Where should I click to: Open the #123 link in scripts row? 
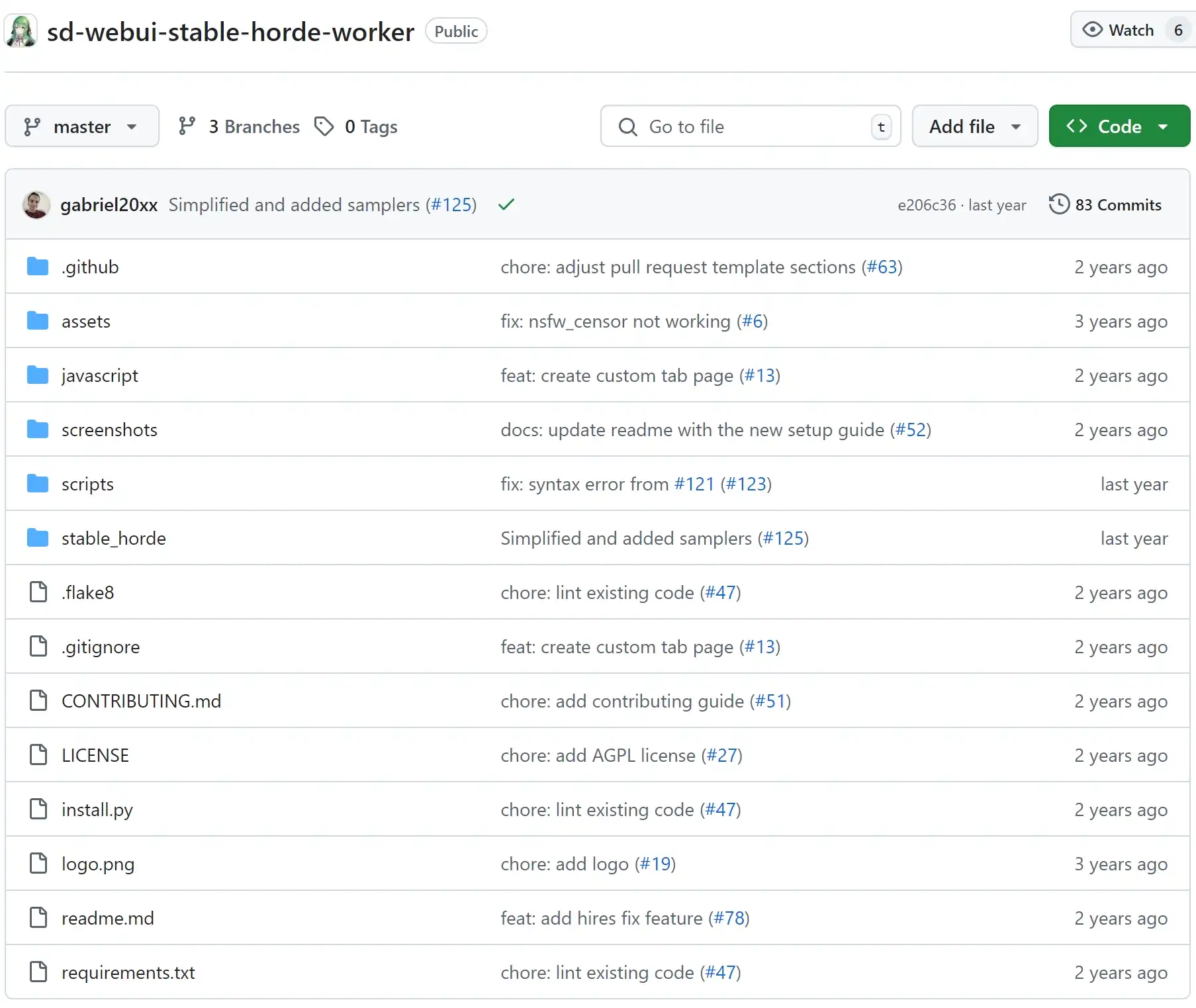pyautogui.click(x=746, y=484)
